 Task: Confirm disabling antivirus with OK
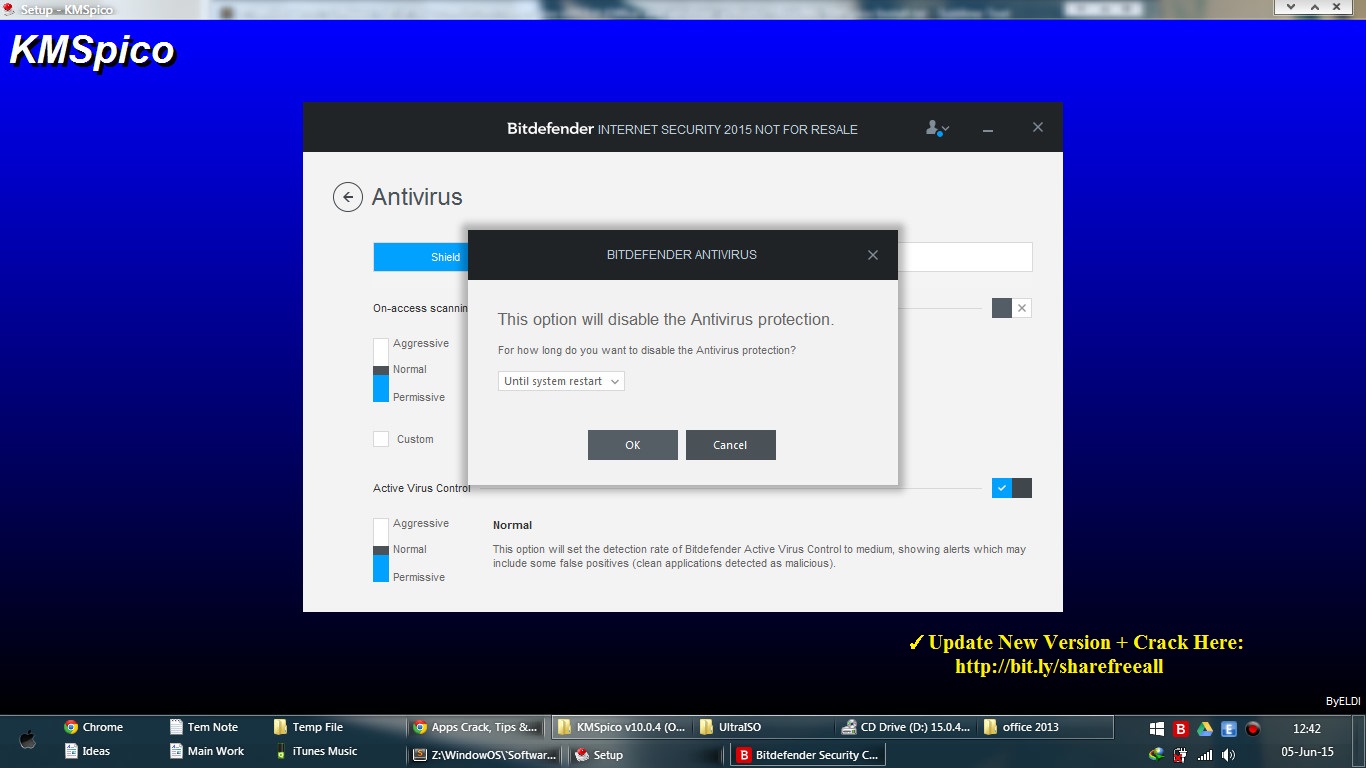[x=633, y=445]
